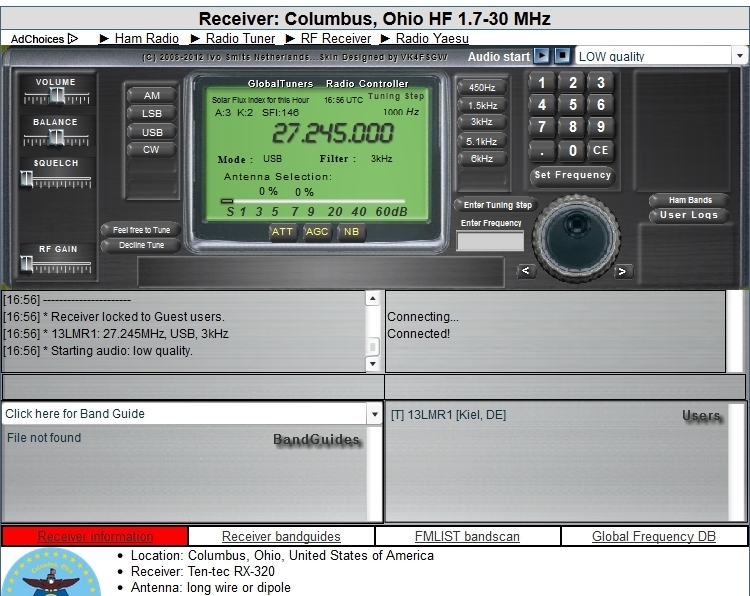Toggle the ATT attenuator

(283, 232)
